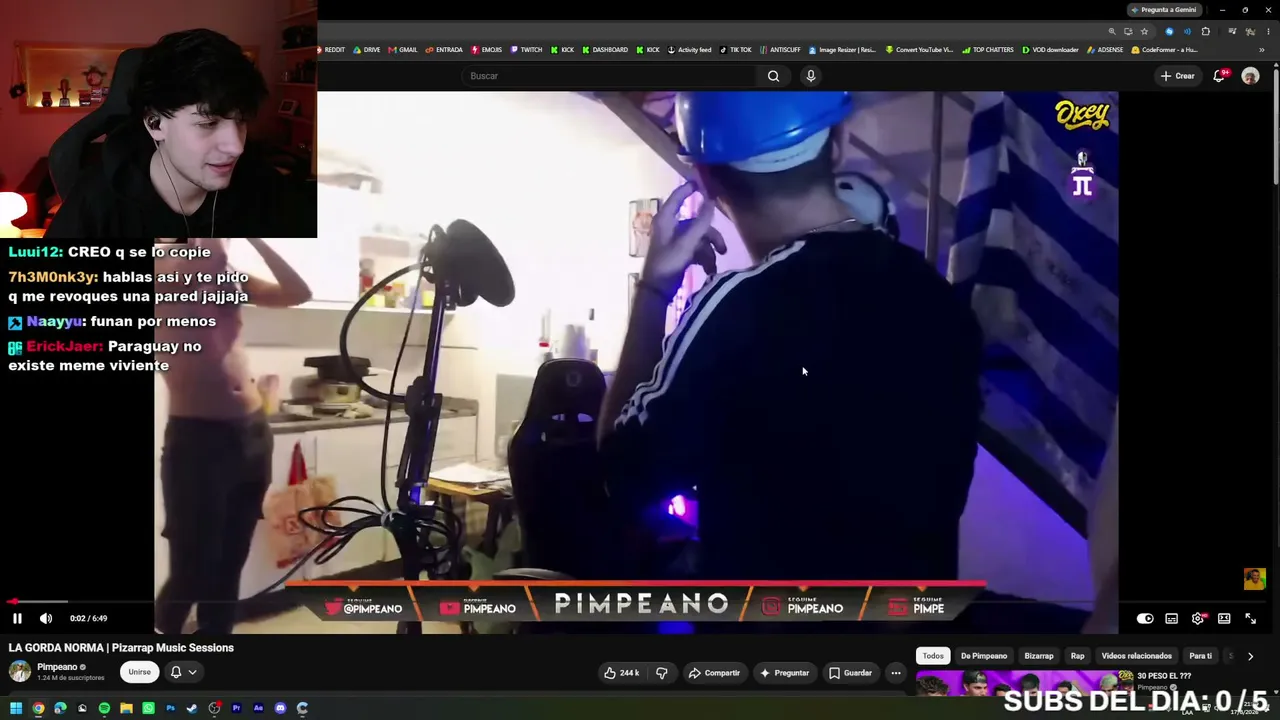Open the DASHBOARD bookmark

click(605, 50)
